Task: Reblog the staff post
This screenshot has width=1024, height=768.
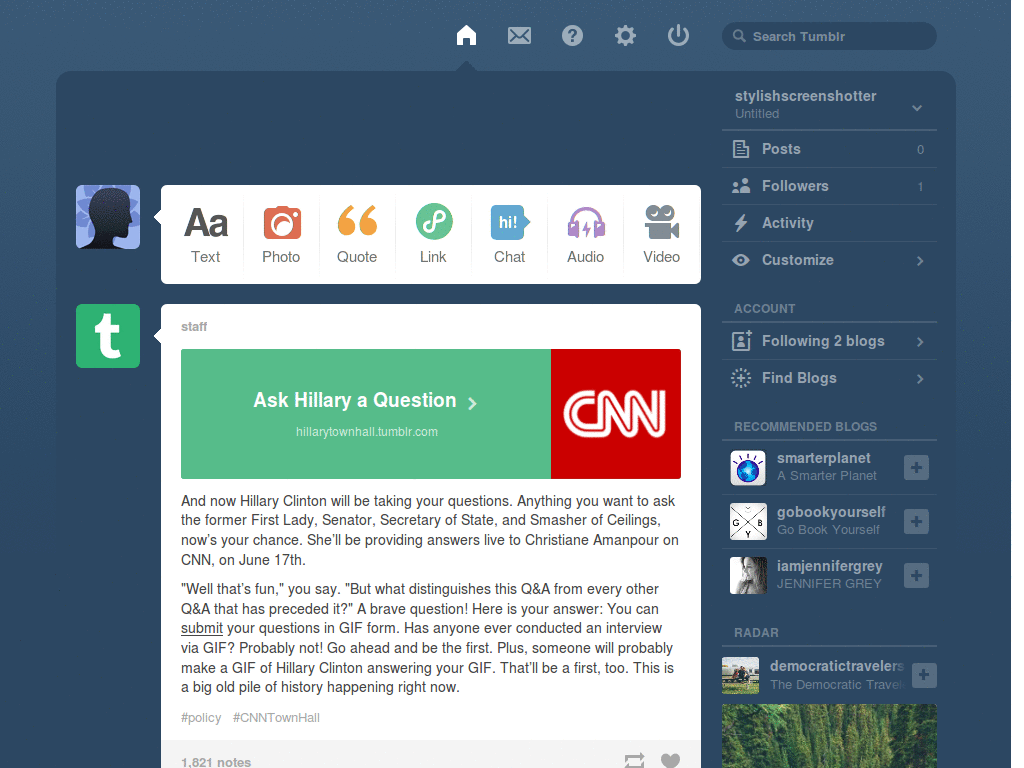Action: tap(634, 760)
